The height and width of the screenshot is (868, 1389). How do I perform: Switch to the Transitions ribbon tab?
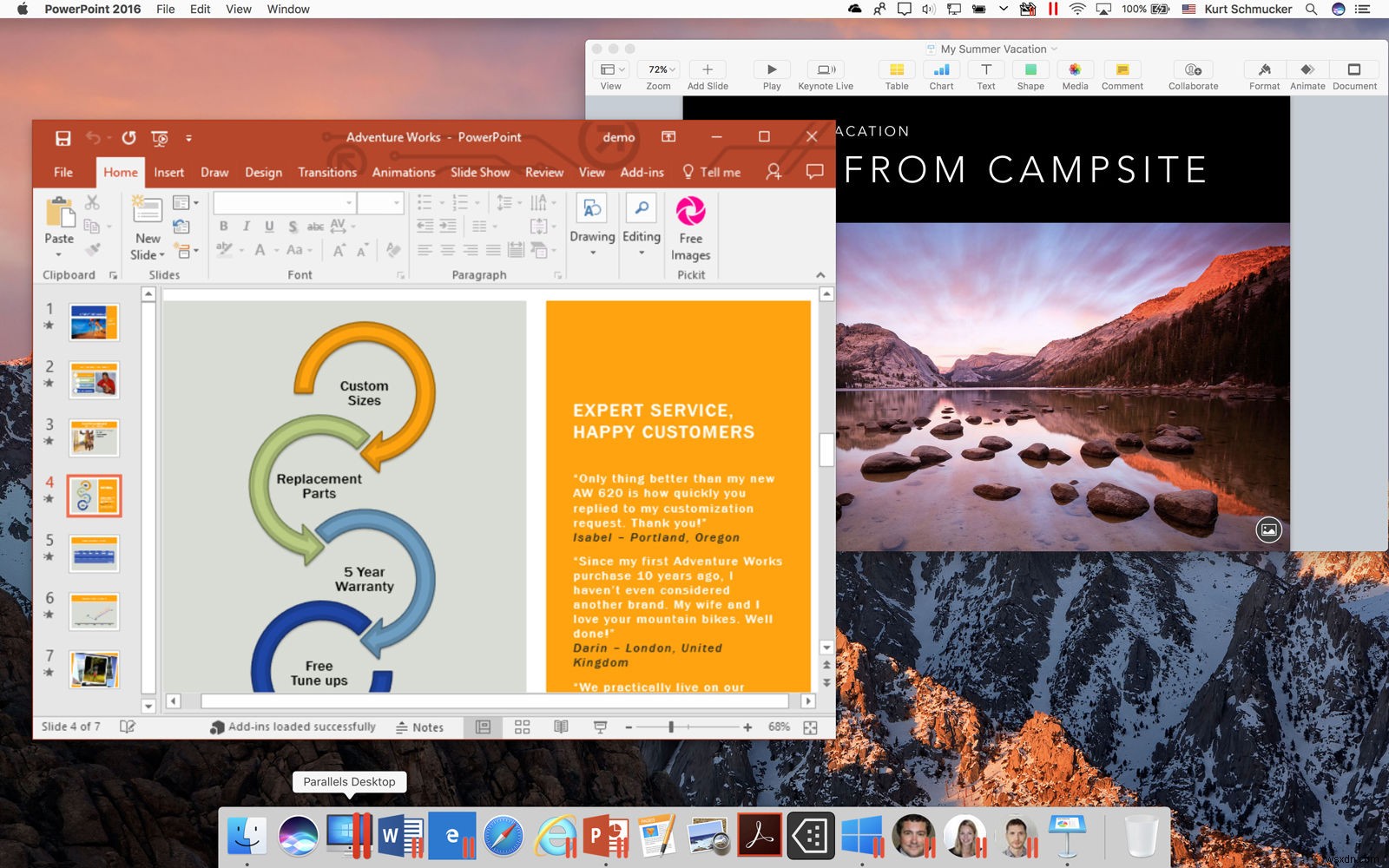(327, 172)
